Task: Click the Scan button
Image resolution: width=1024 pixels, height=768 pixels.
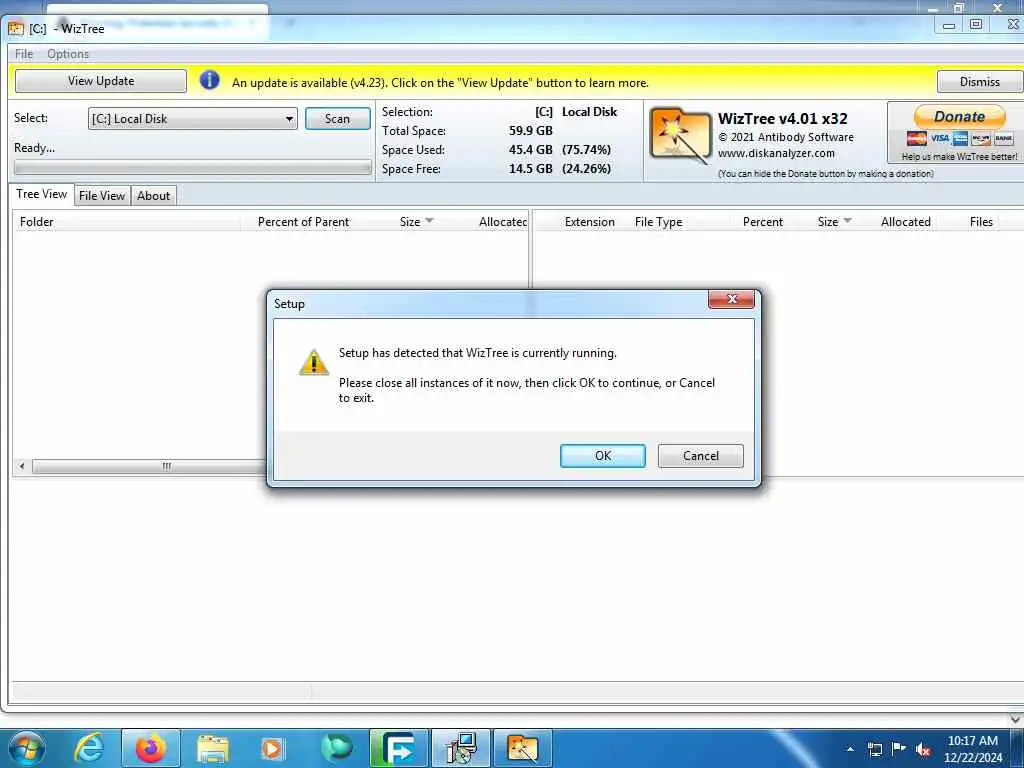Action: pyautogui.click(x=337, y=119)
